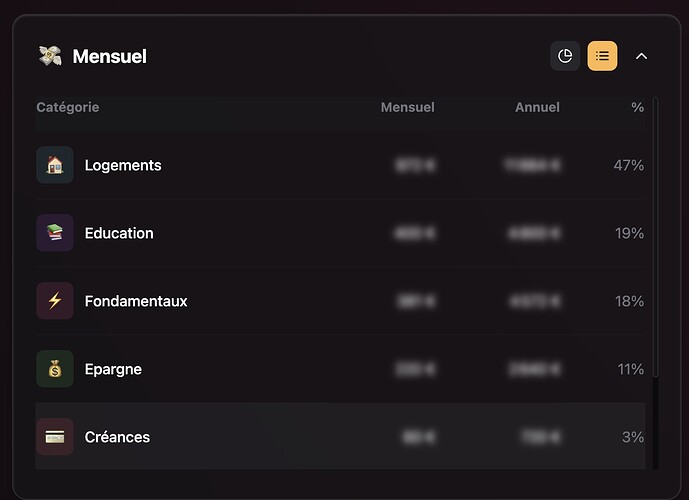Select the highlighted Créances row
Screen dimensions: 689x500
[341, 436]
